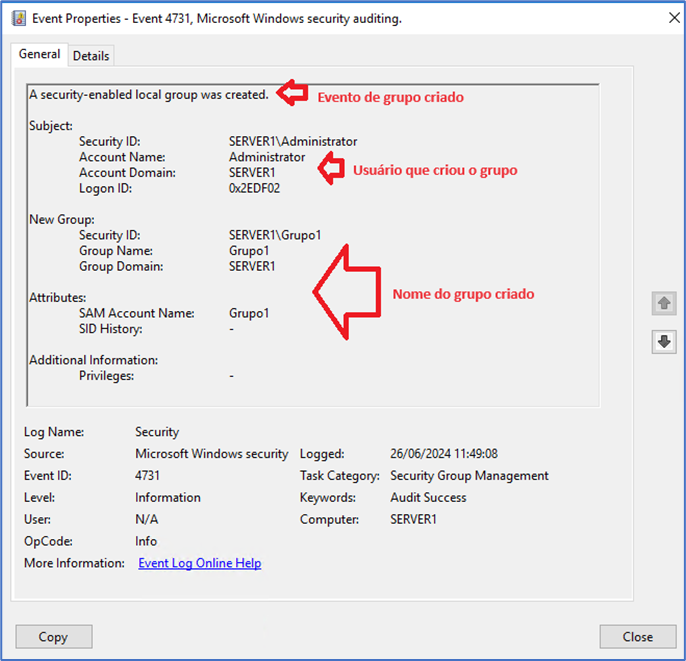Click the Task Category 'Security Group Management' value
Viewport: 686px width, 661px height.
point(469,476)
